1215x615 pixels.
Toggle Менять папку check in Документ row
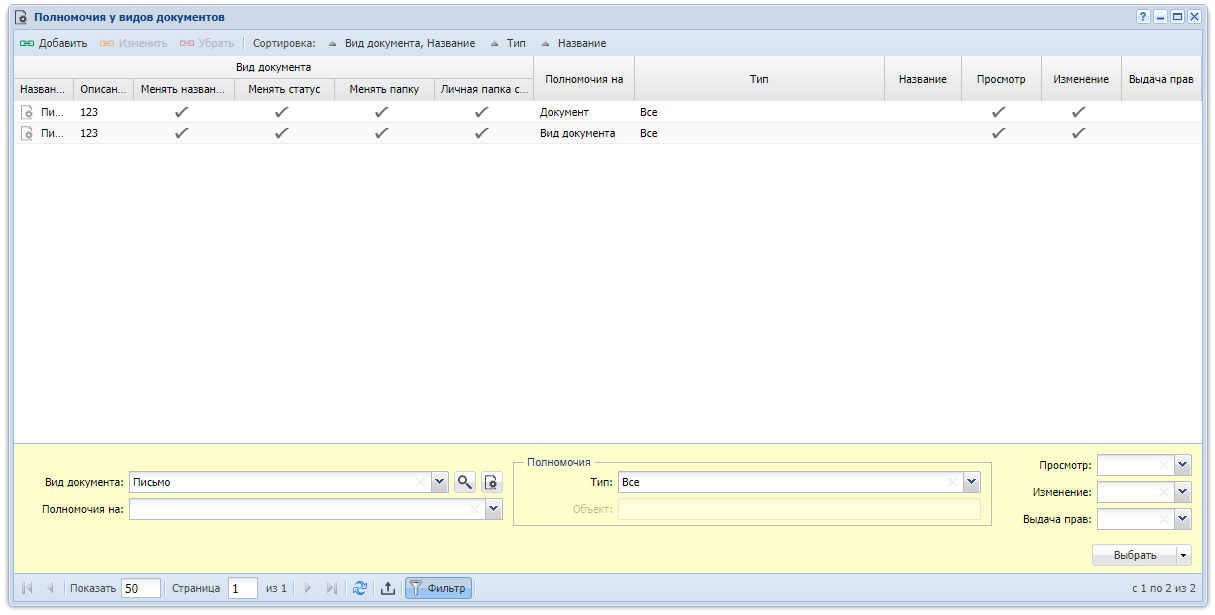[x=382, y=112]
